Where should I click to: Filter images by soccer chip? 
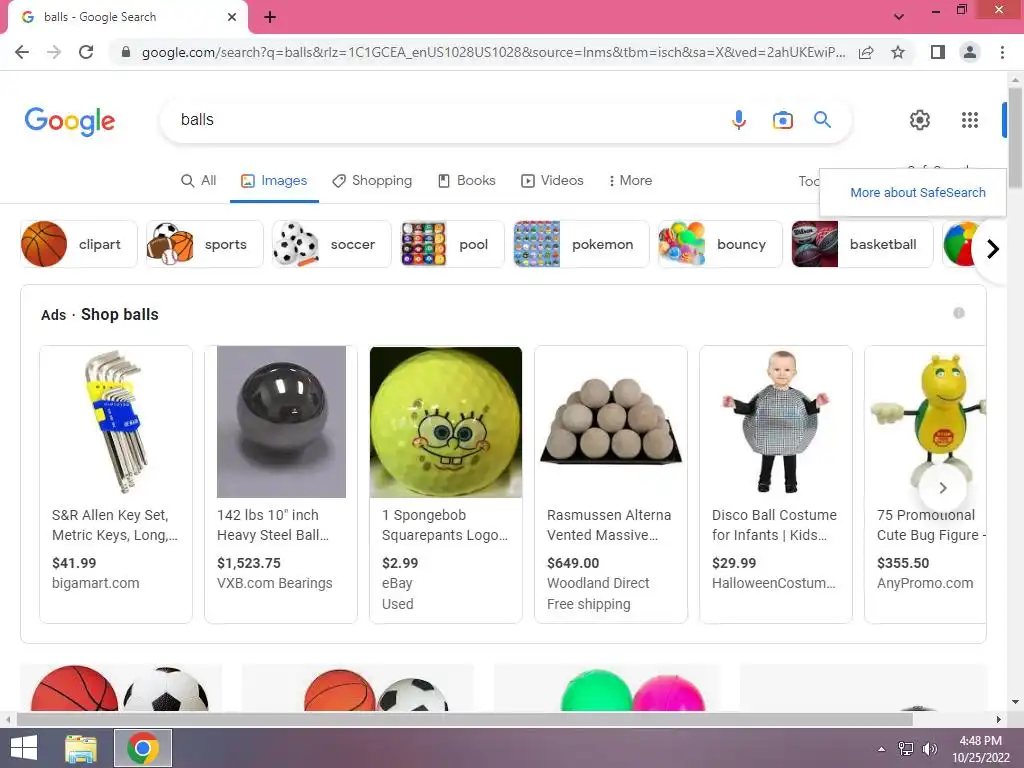click(332, 244)
